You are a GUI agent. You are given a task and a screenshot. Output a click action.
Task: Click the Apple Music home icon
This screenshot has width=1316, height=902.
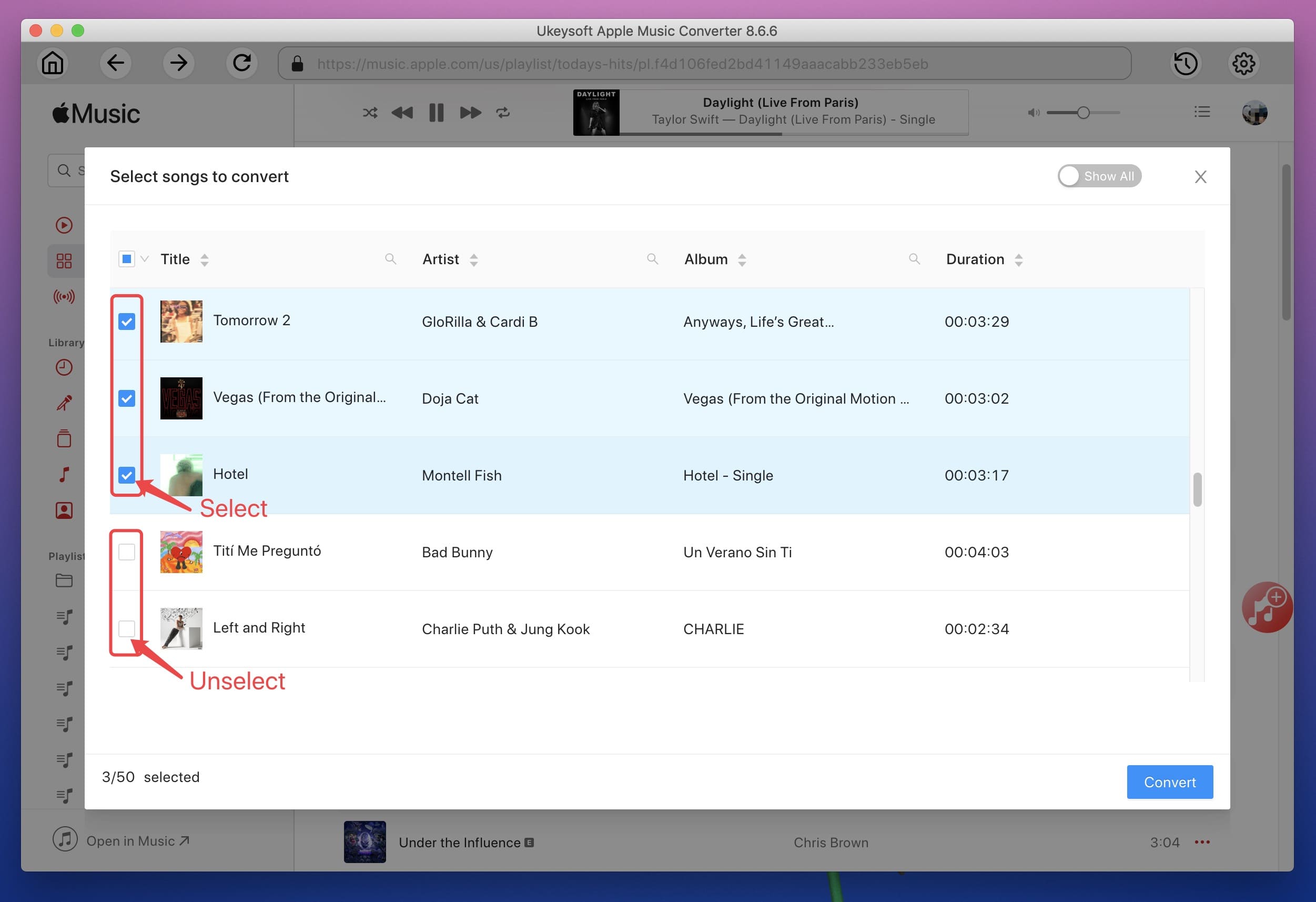pos(52,62)
